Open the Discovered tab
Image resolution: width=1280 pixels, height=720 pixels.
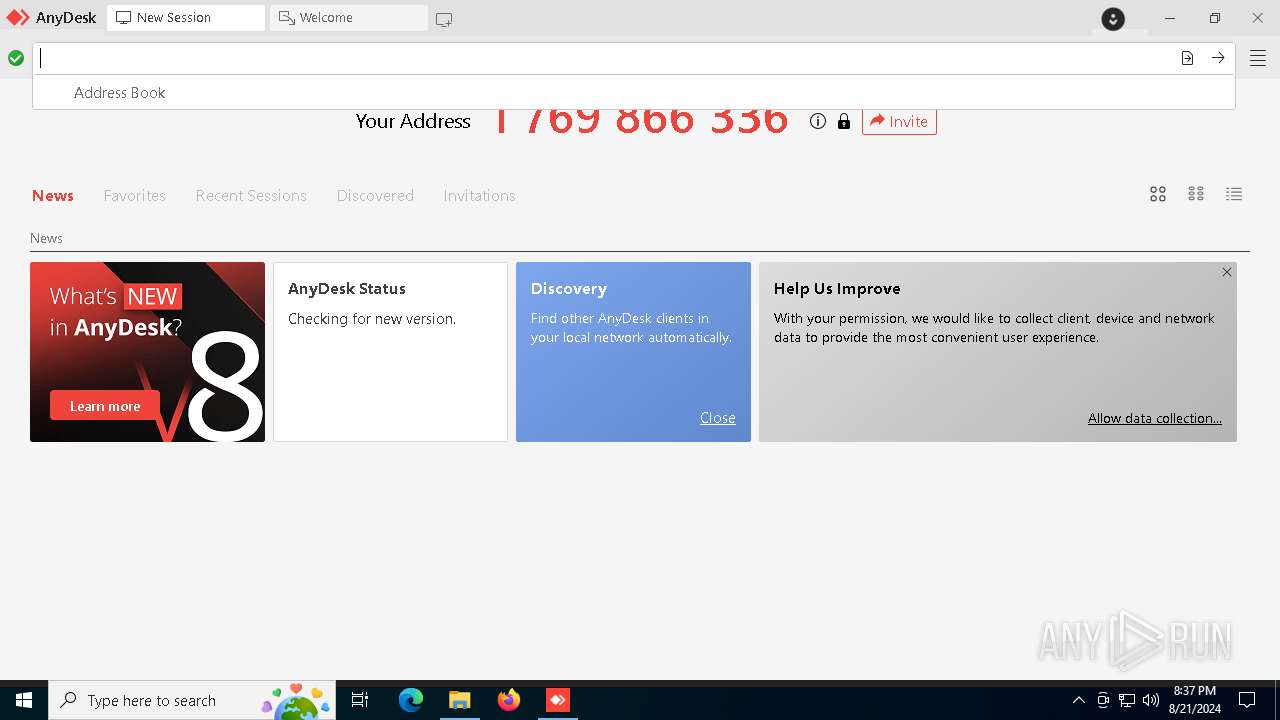(x=375, y=195)
